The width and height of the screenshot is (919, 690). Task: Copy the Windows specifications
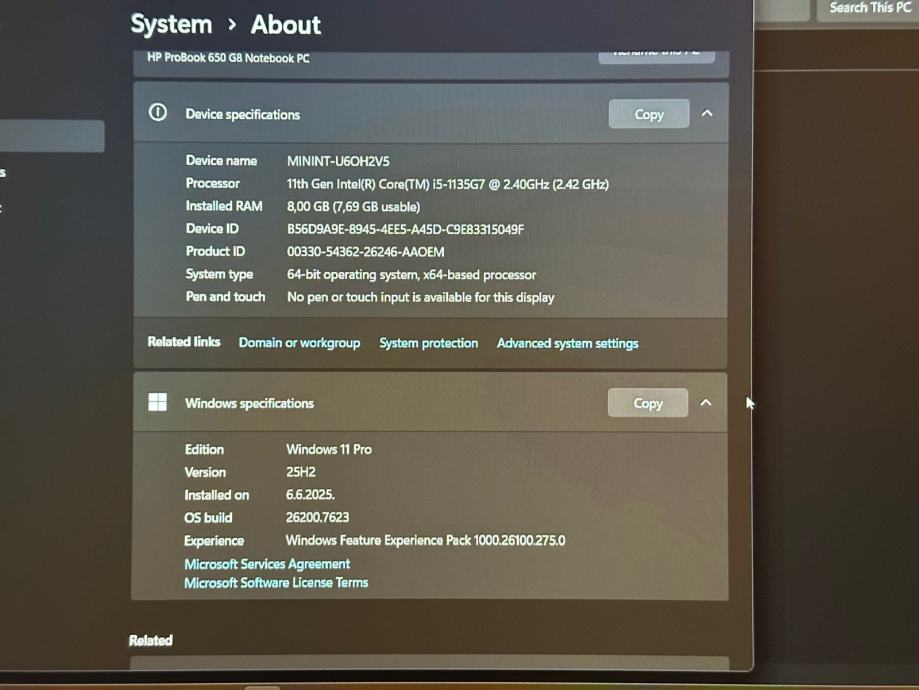[x=648, y=403]
